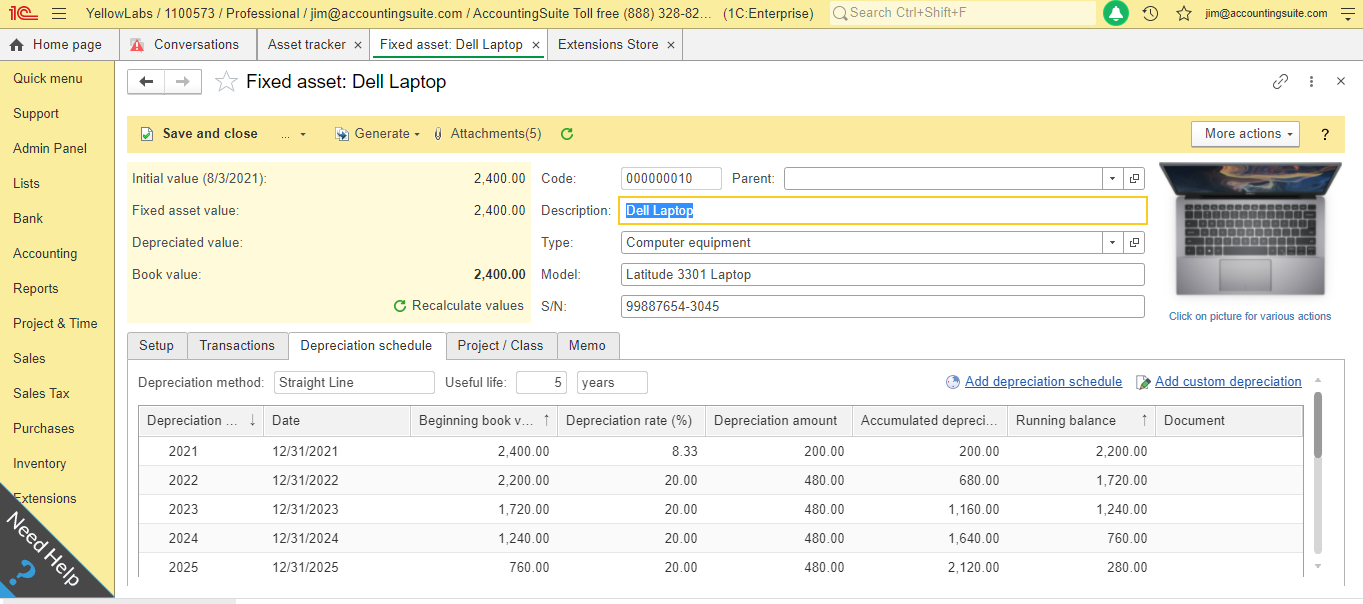Open the Type field open-form icon
The width and height of the screenshot is (1363, 604).
coord(1134,243)
